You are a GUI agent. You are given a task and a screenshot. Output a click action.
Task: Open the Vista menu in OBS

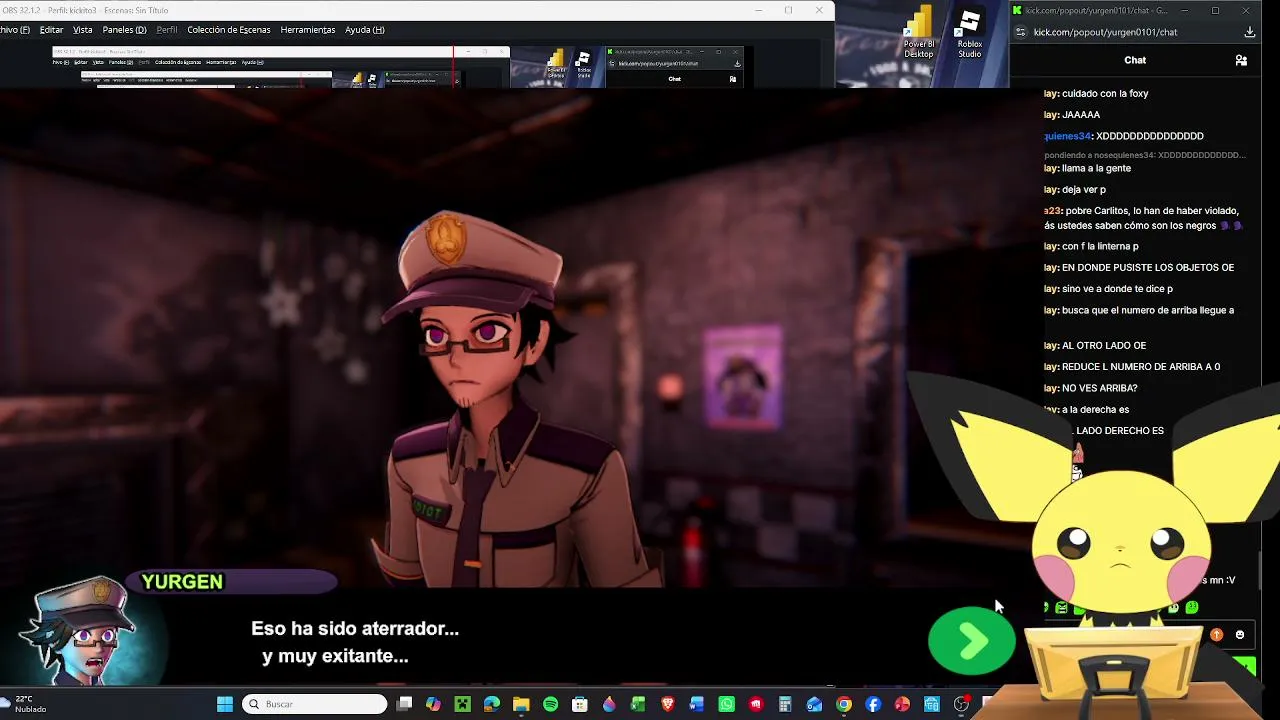(82, 30)
